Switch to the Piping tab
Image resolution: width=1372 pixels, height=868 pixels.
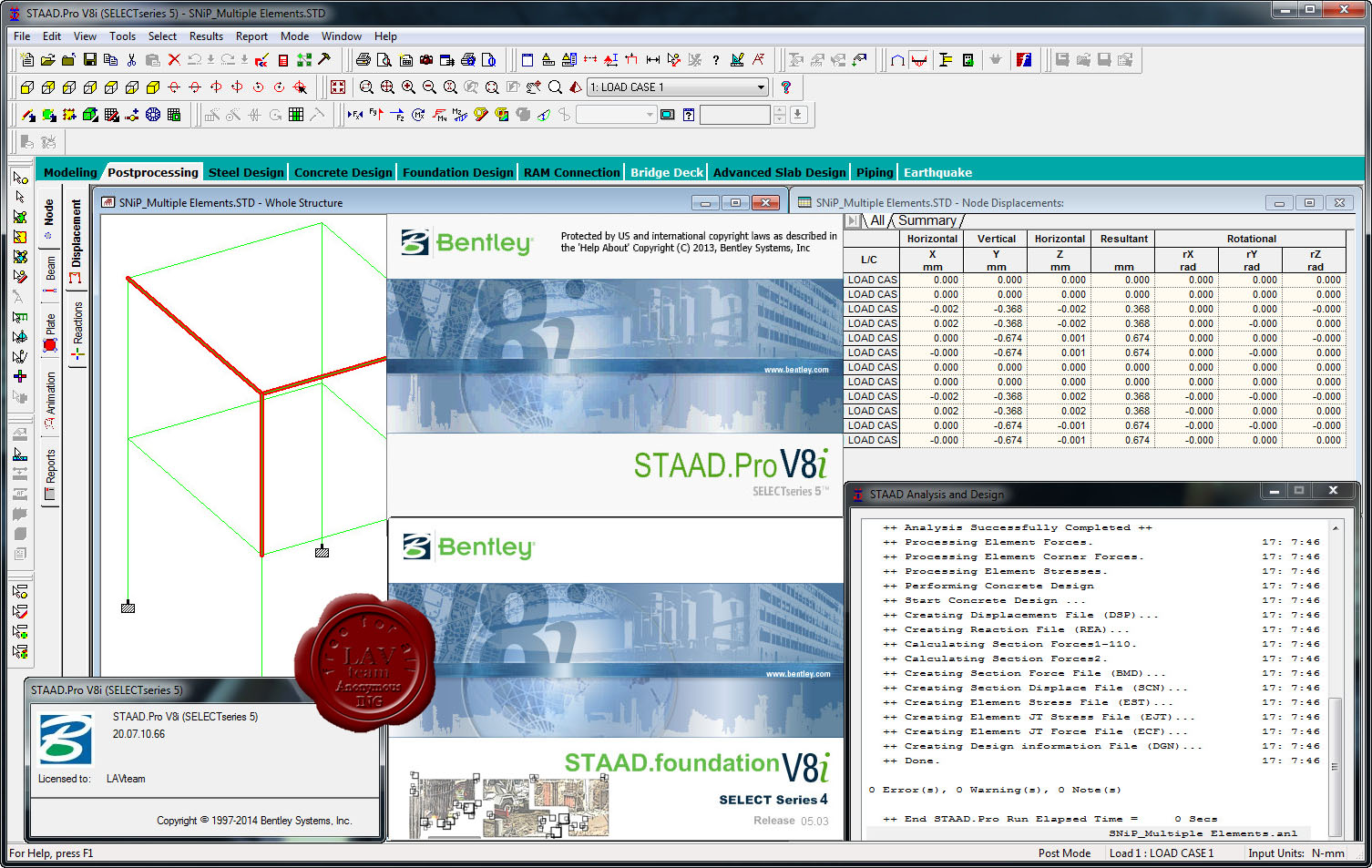pos(875,172)
